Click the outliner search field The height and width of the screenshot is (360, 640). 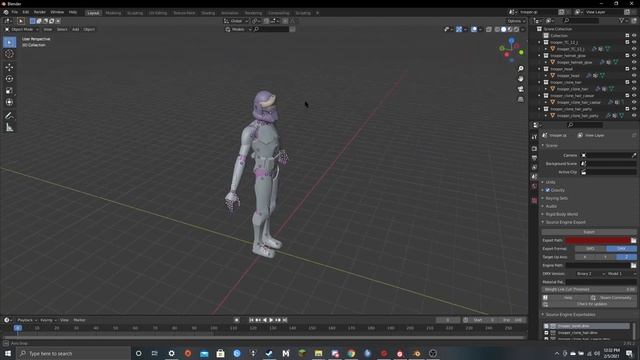[x=581, y=20]
